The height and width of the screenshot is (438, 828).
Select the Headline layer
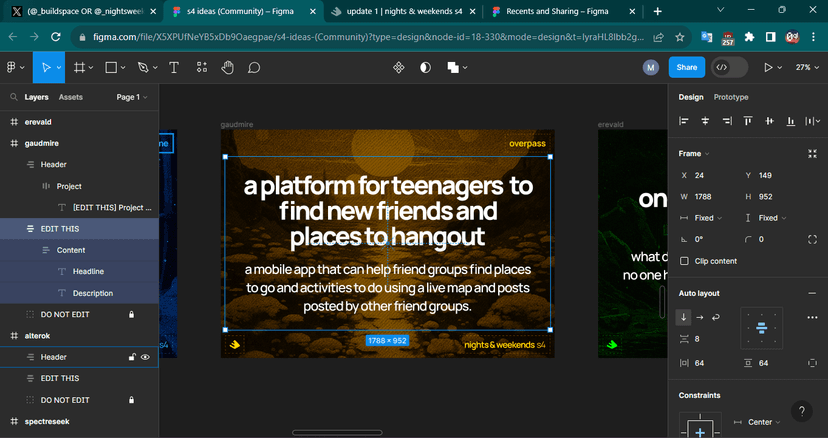tap(88, 271)
